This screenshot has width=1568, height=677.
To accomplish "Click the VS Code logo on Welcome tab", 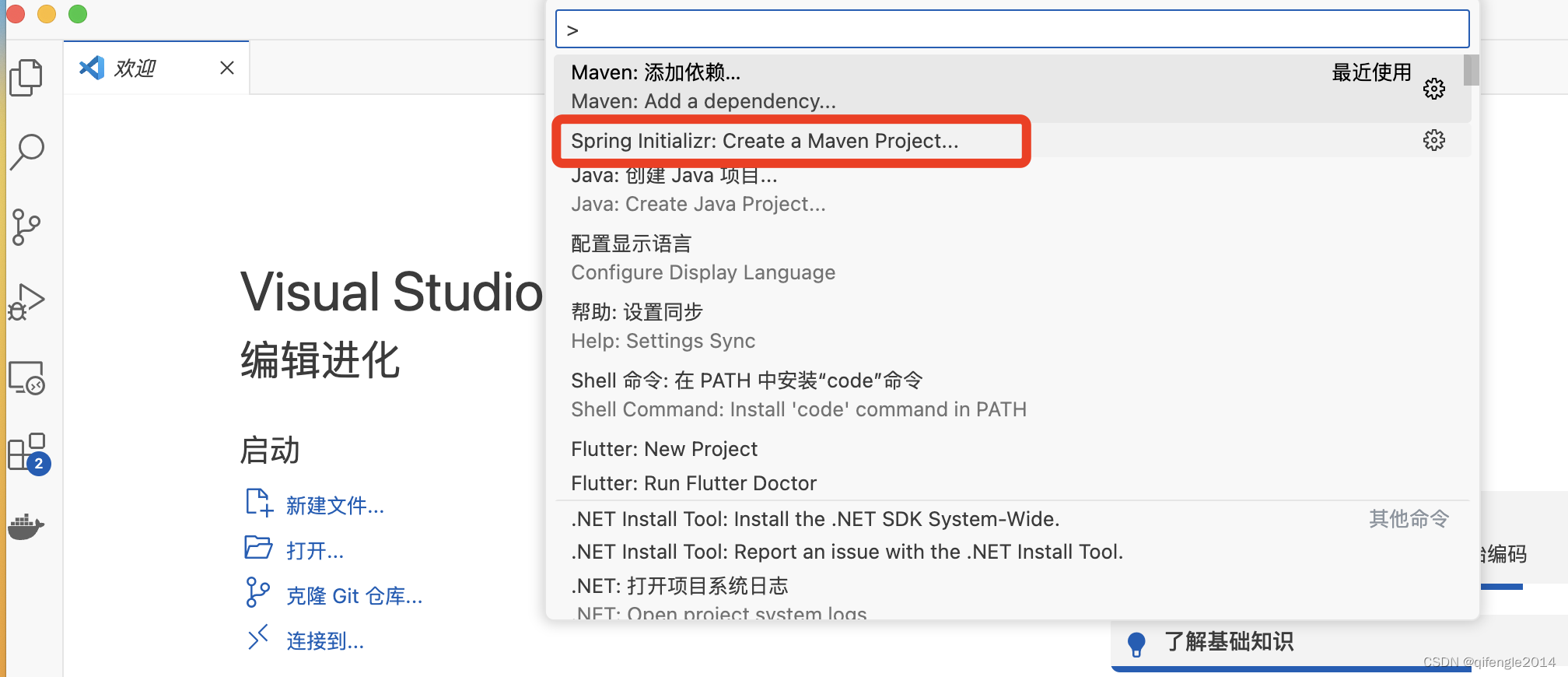I will (92, 68).
